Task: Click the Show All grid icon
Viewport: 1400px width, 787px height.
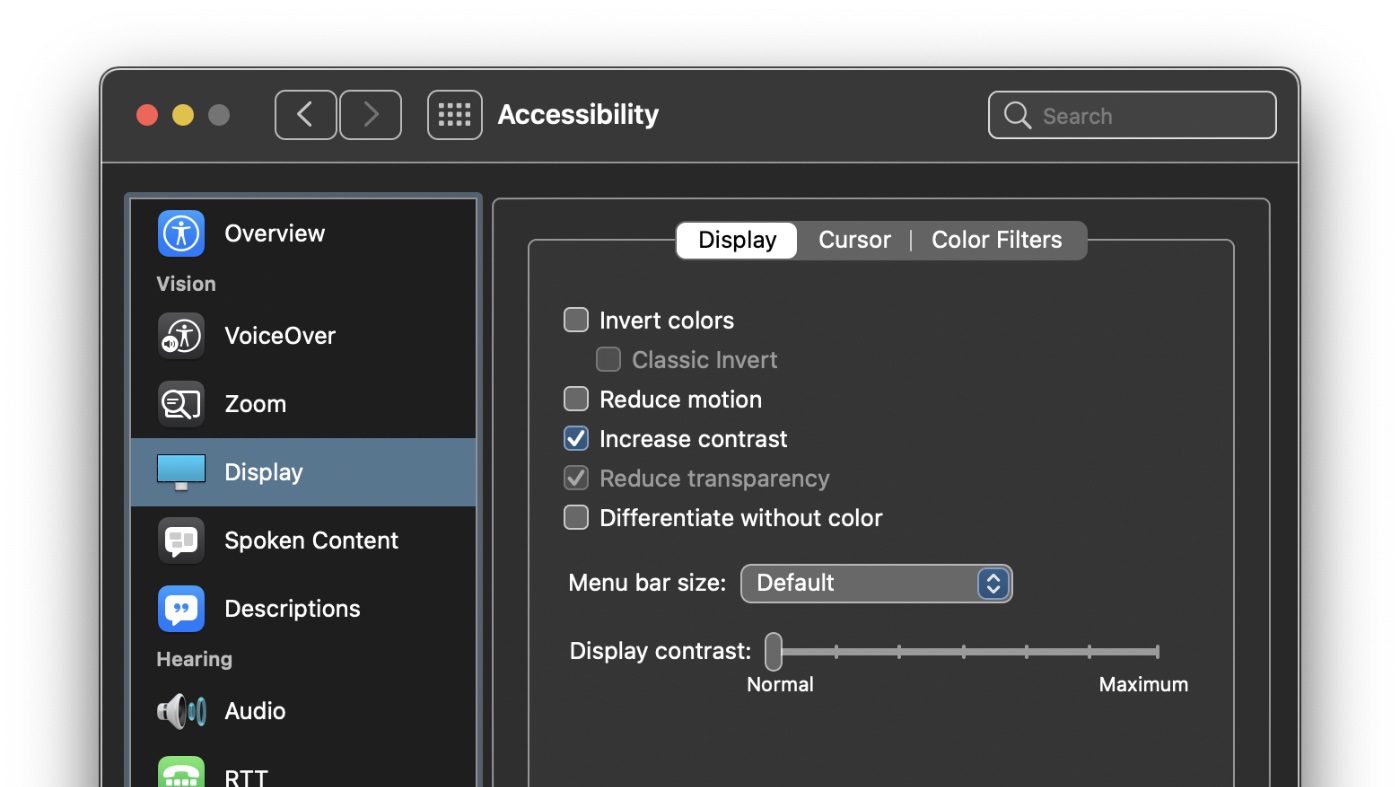Action: 454,115
